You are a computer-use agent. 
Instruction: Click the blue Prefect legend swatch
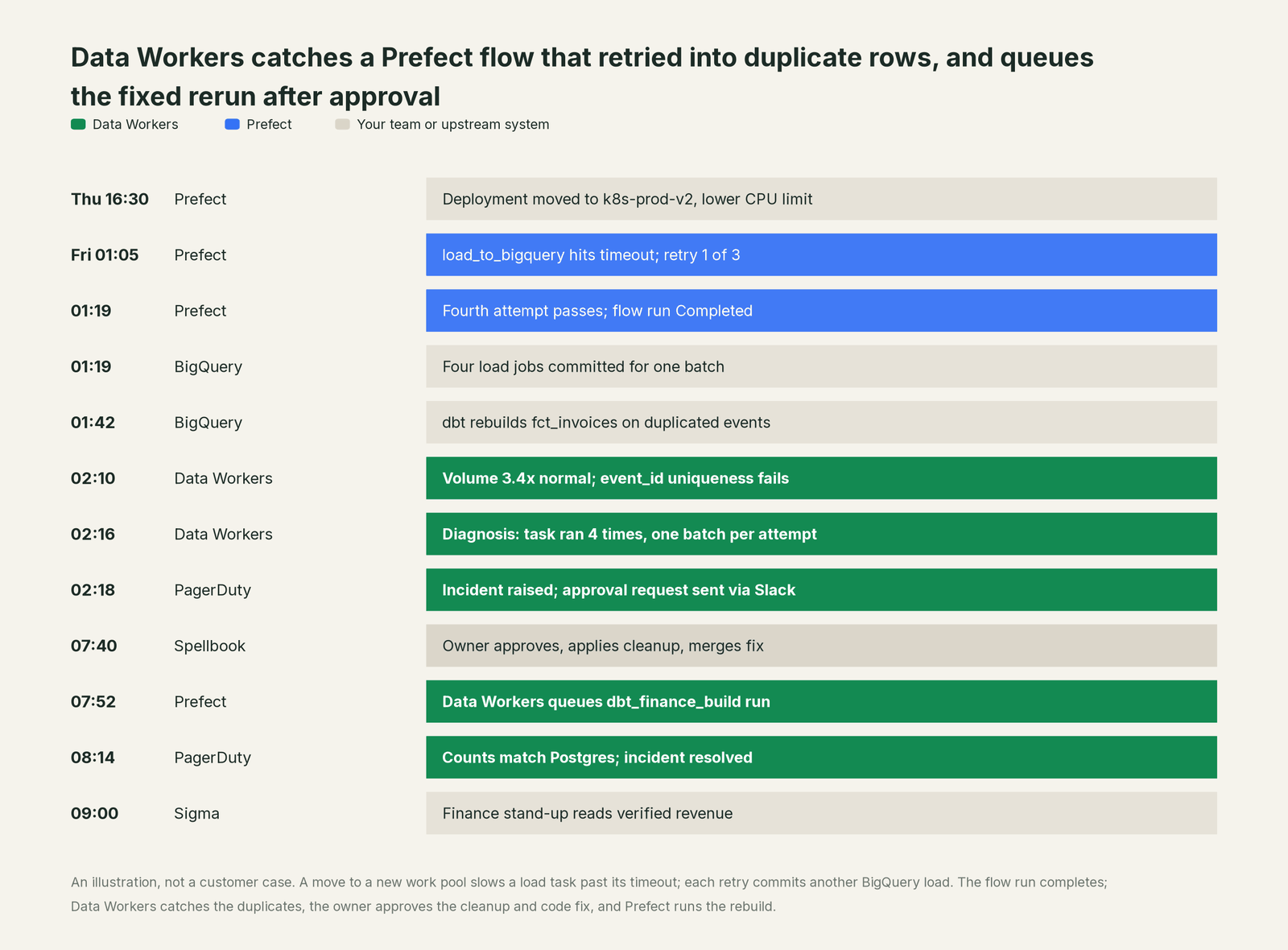(x=232, y=124)
